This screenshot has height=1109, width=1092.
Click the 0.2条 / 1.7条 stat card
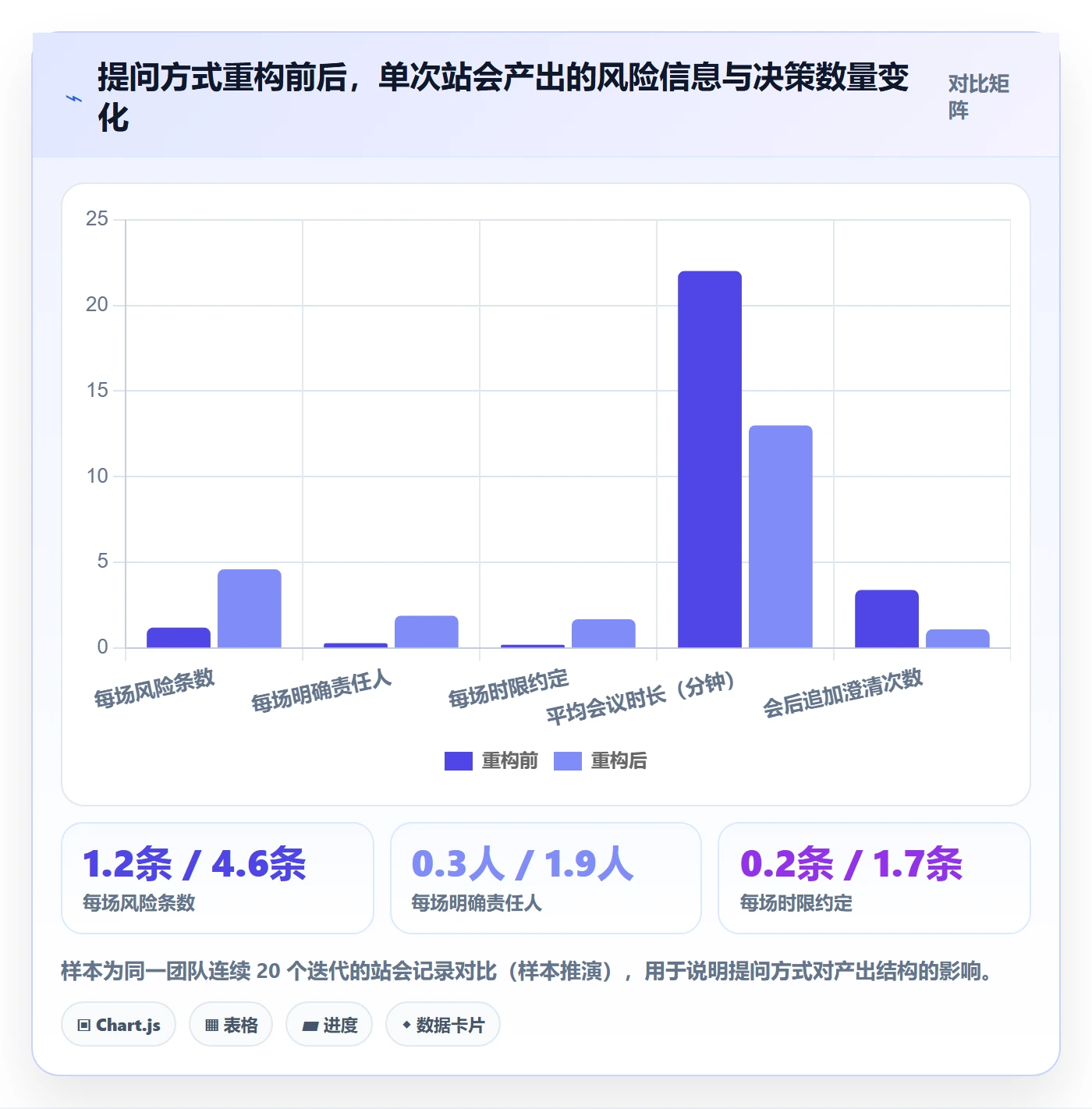(874, 878)
